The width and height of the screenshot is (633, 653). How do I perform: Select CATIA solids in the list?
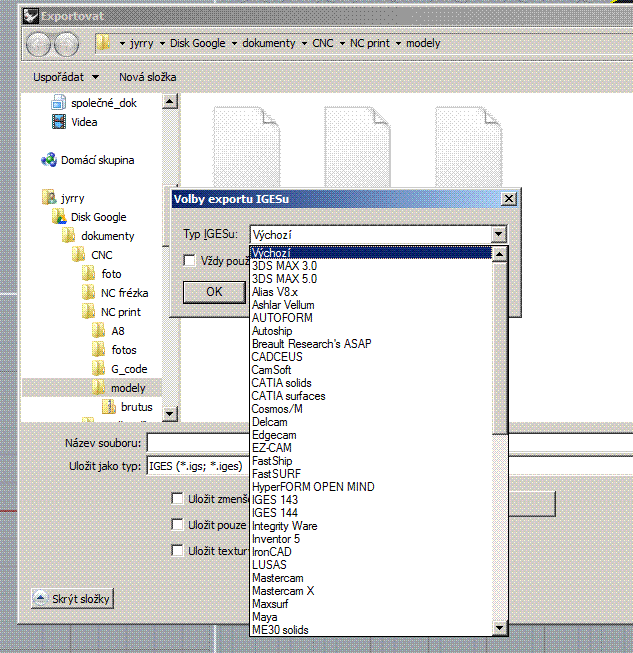coord(281,383)
